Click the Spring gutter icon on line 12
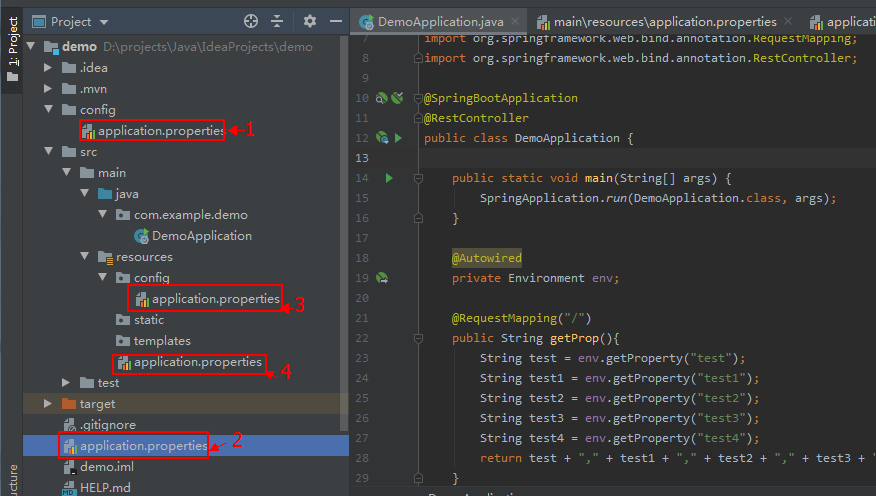876x496 pixels. (x=382, y=138)
